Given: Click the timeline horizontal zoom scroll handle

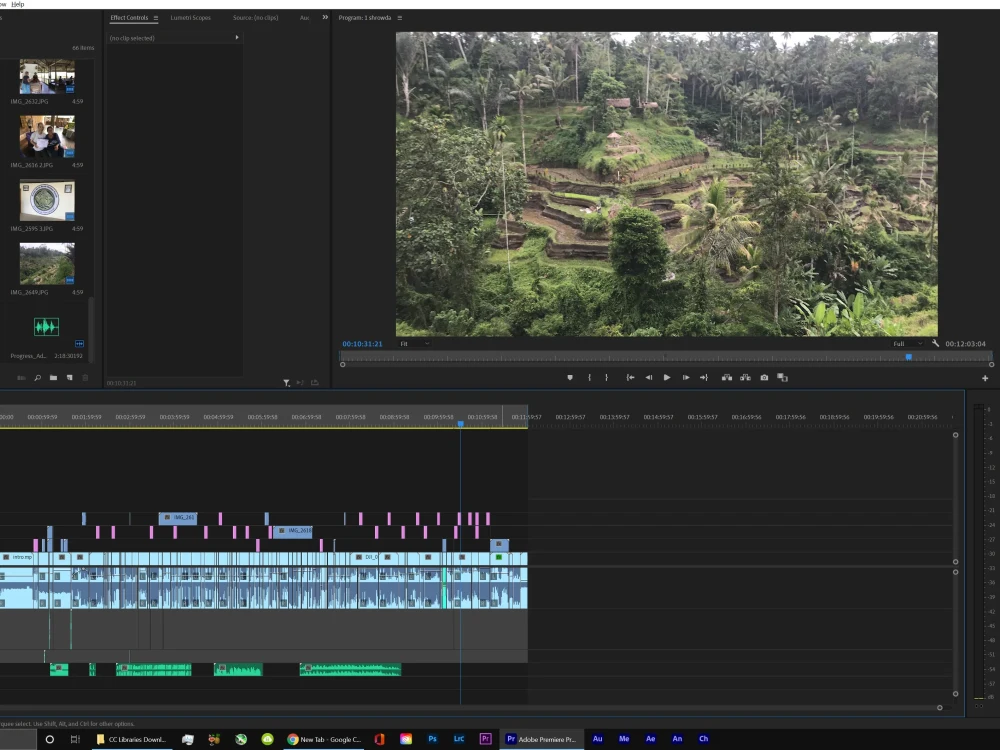Looking at the screenshot, I should (x=939, y=707).
